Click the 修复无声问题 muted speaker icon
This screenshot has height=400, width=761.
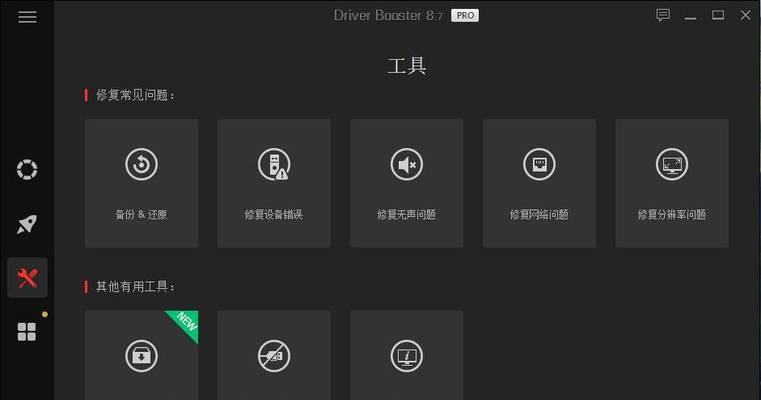(407, 164)
